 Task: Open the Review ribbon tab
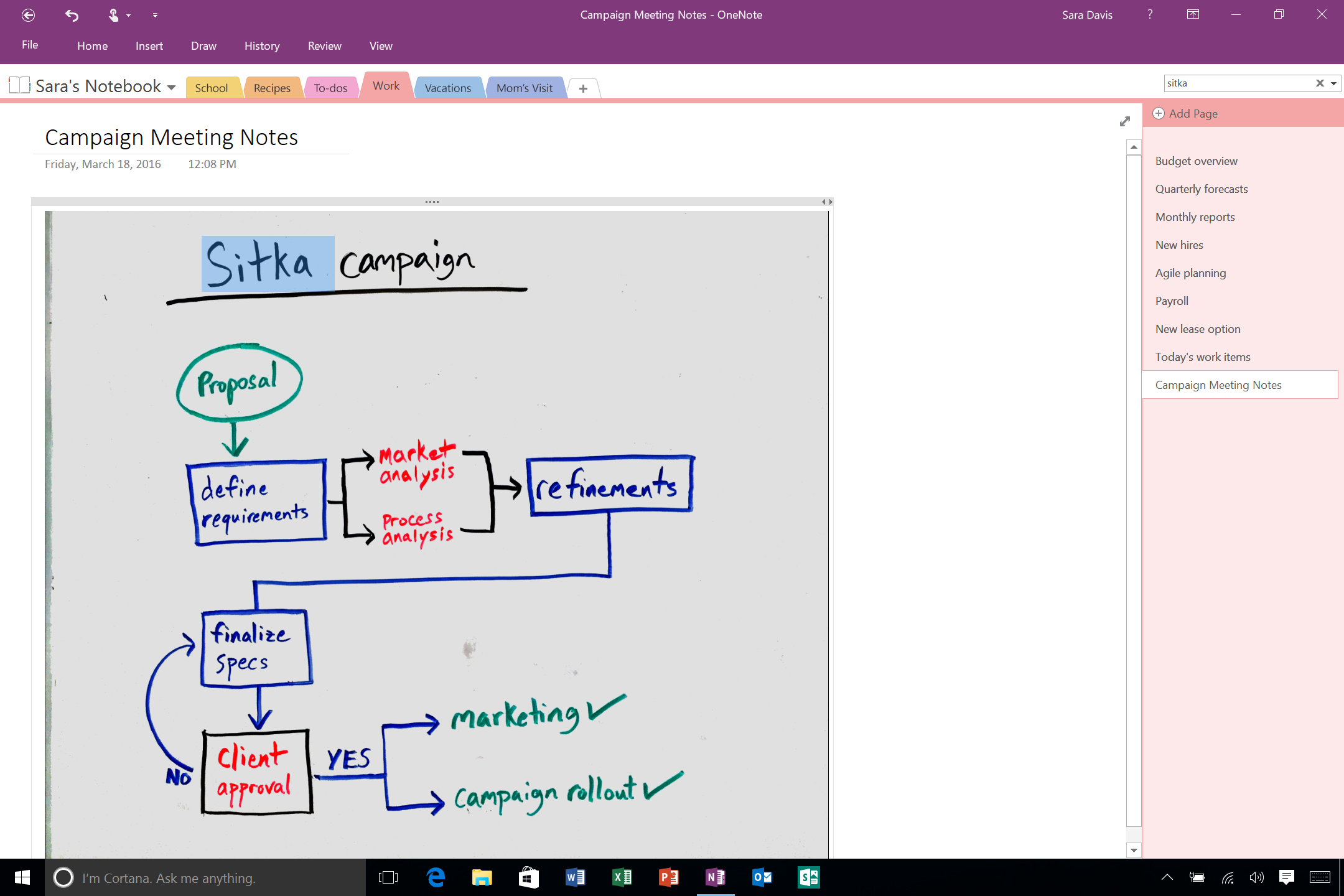pos(324,46)
